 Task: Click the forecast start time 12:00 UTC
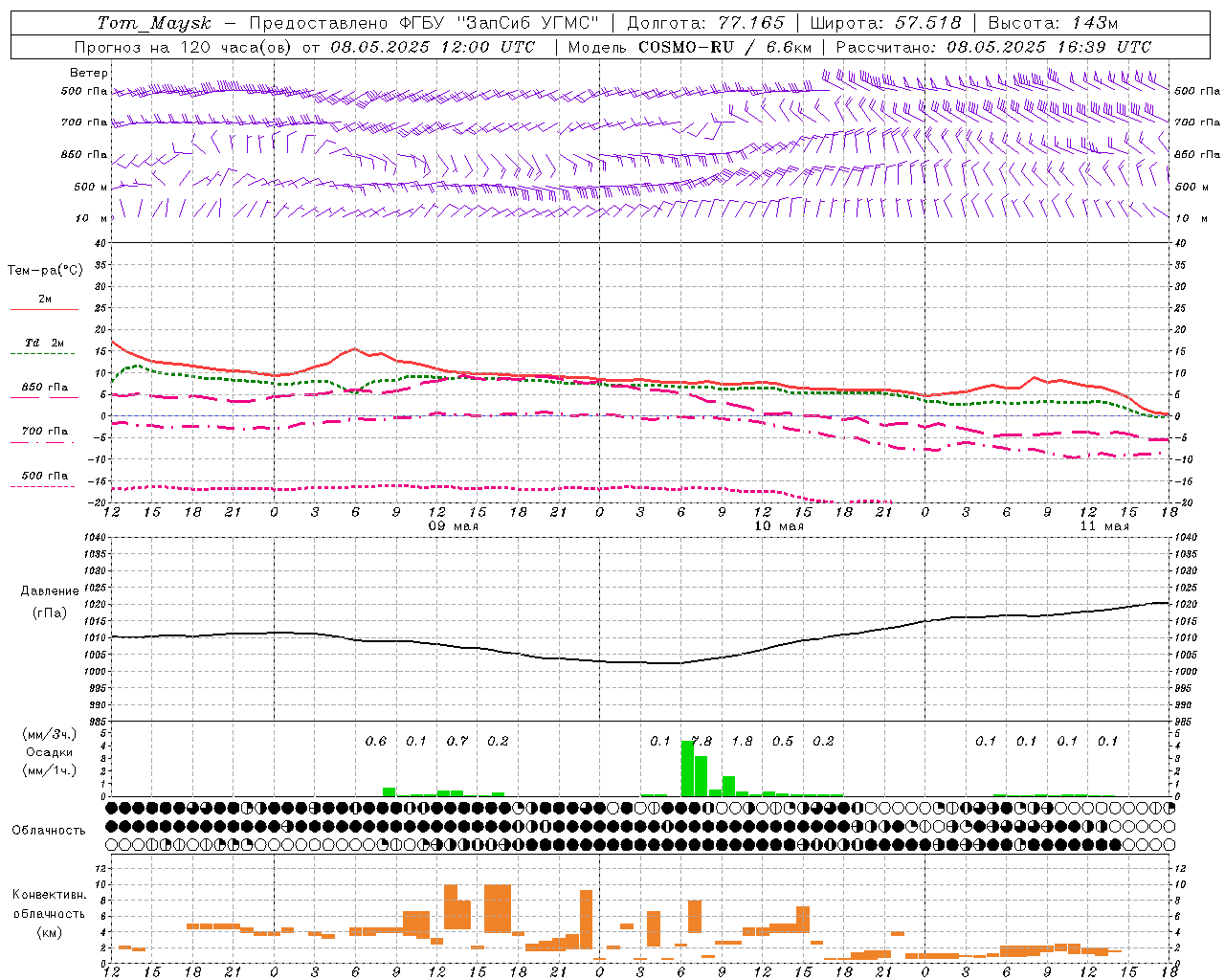(488, 47)
